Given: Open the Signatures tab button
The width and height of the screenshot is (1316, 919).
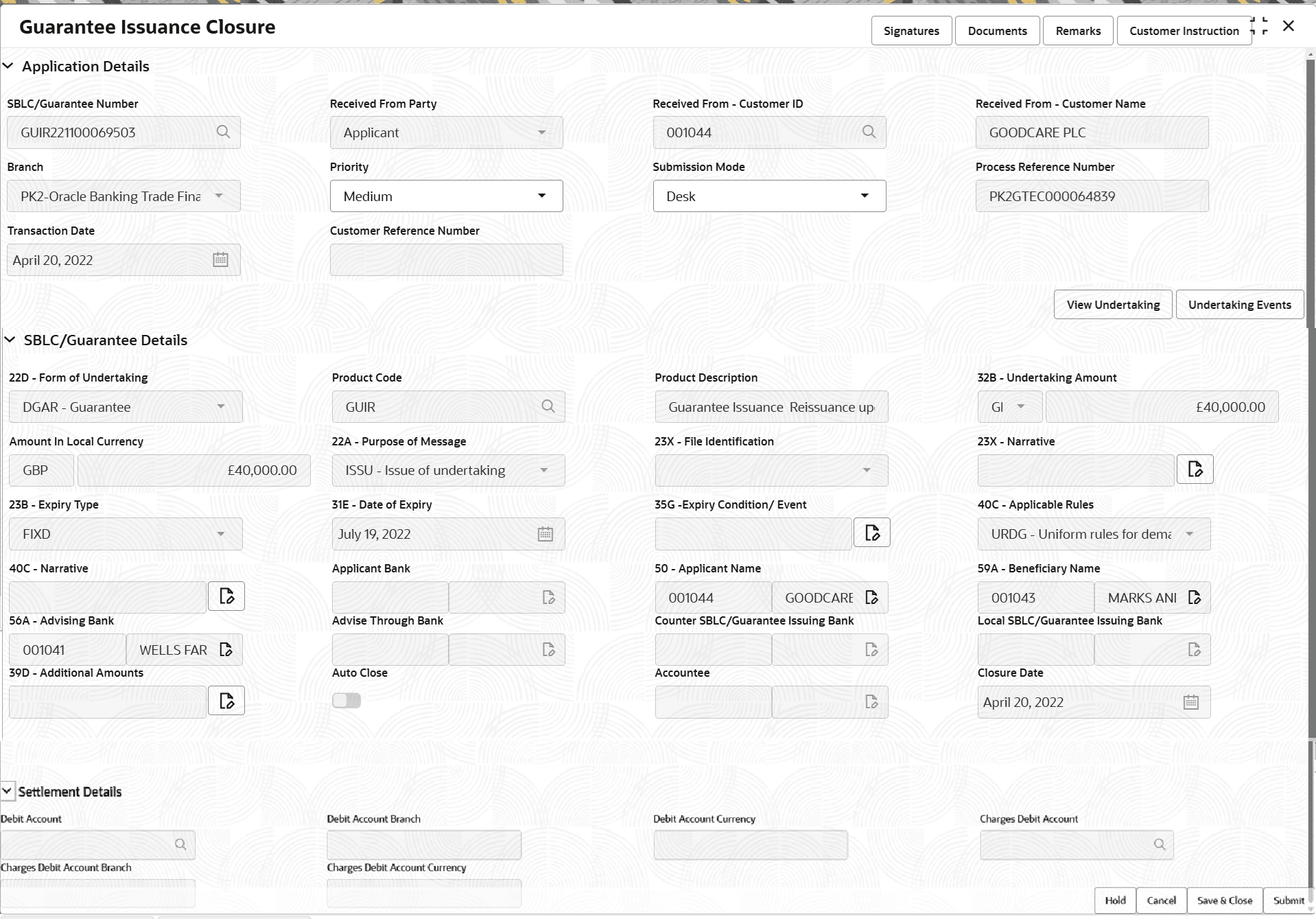Looking at the screenshot, I should [x=911, y=31].
